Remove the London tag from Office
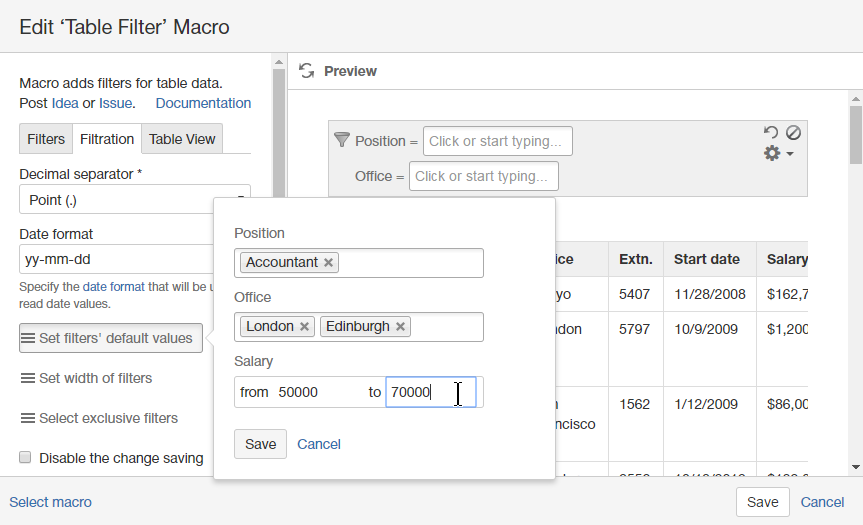863x525 pixels. (305, 327)
